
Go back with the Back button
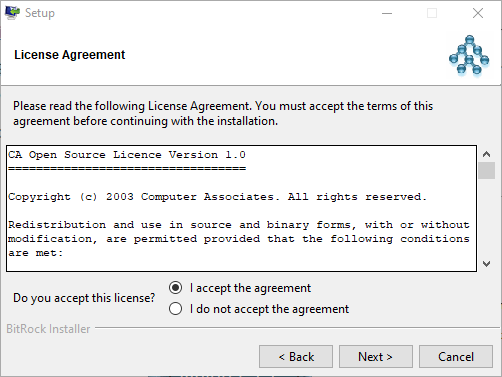296,357
